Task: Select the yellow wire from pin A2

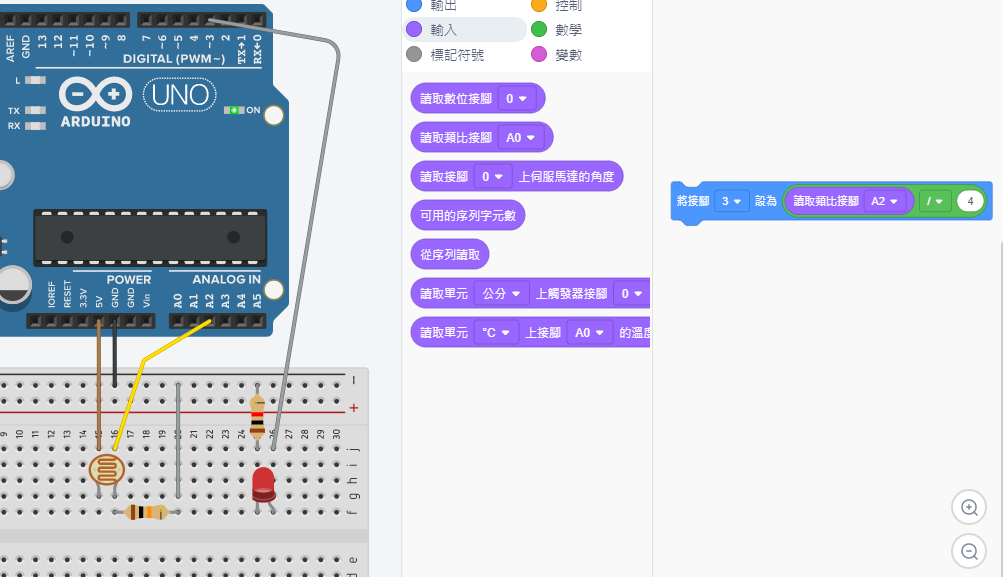Action: [x=132, y=390]
